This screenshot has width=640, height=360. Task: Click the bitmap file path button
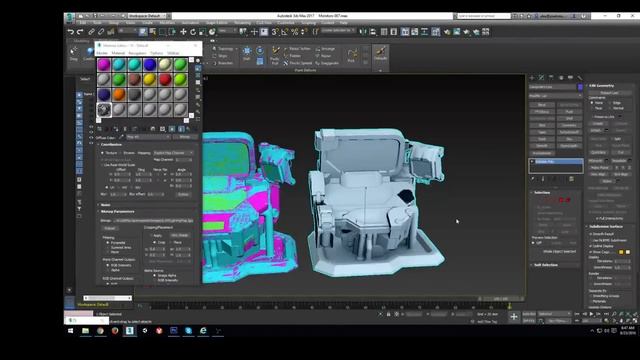(153, 220)
